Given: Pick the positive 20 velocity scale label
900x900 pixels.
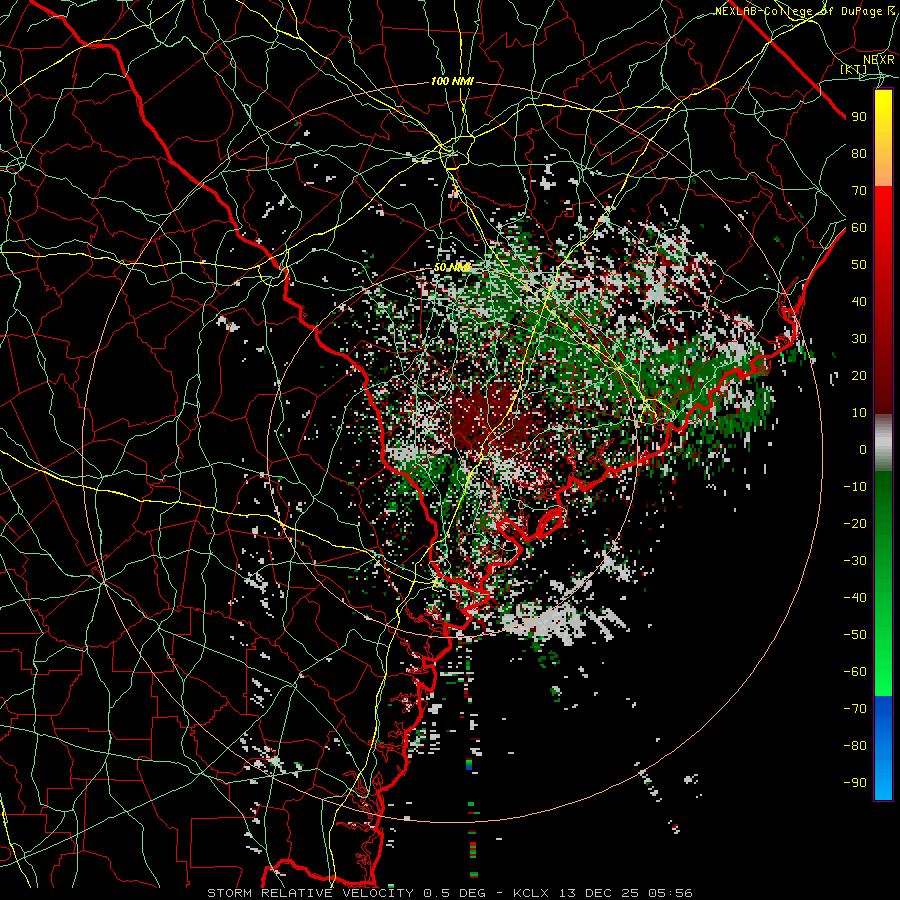Looking at the screenshot, I should (859, 375).
